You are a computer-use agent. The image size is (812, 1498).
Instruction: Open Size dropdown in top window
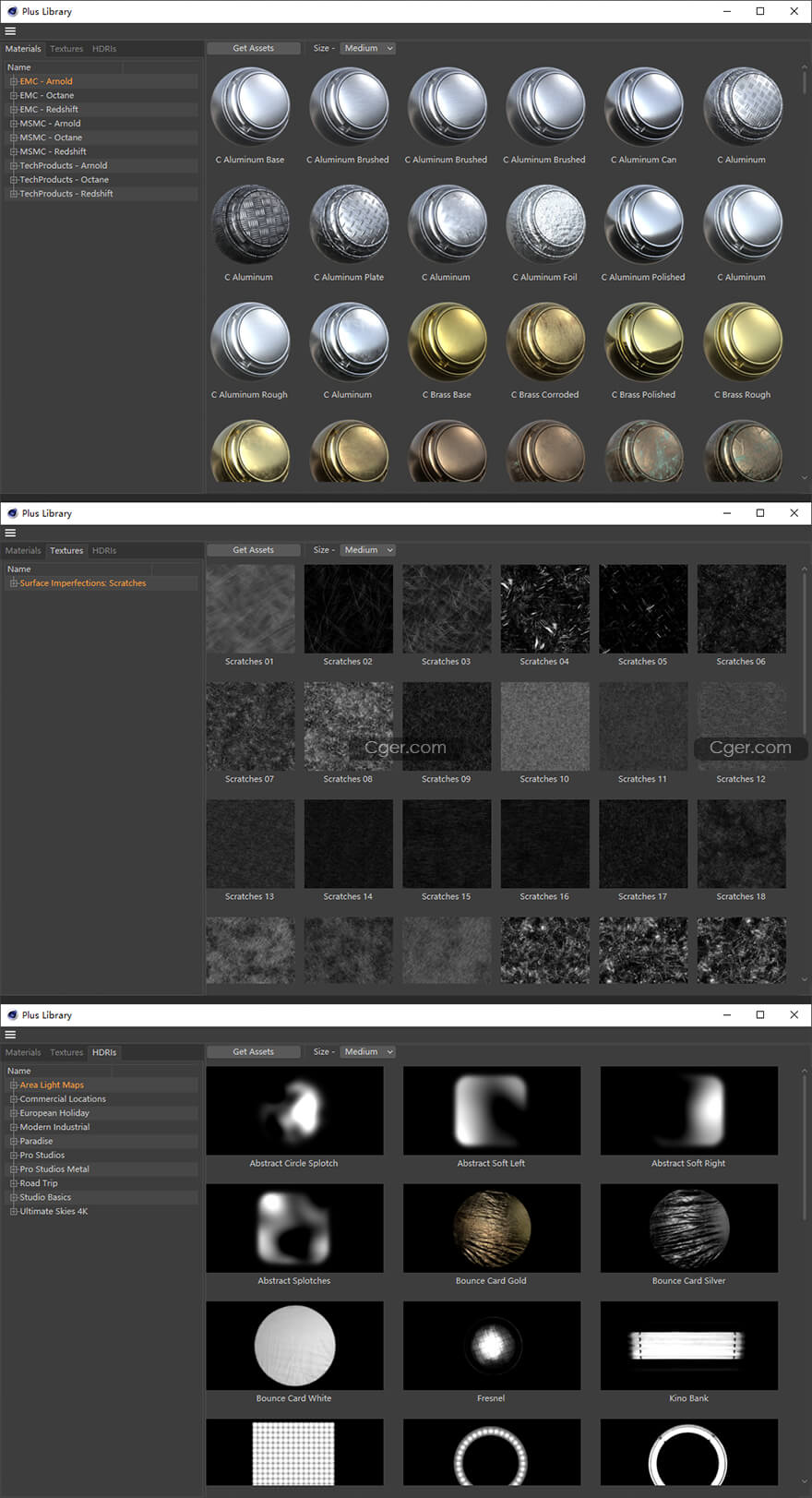368,48
